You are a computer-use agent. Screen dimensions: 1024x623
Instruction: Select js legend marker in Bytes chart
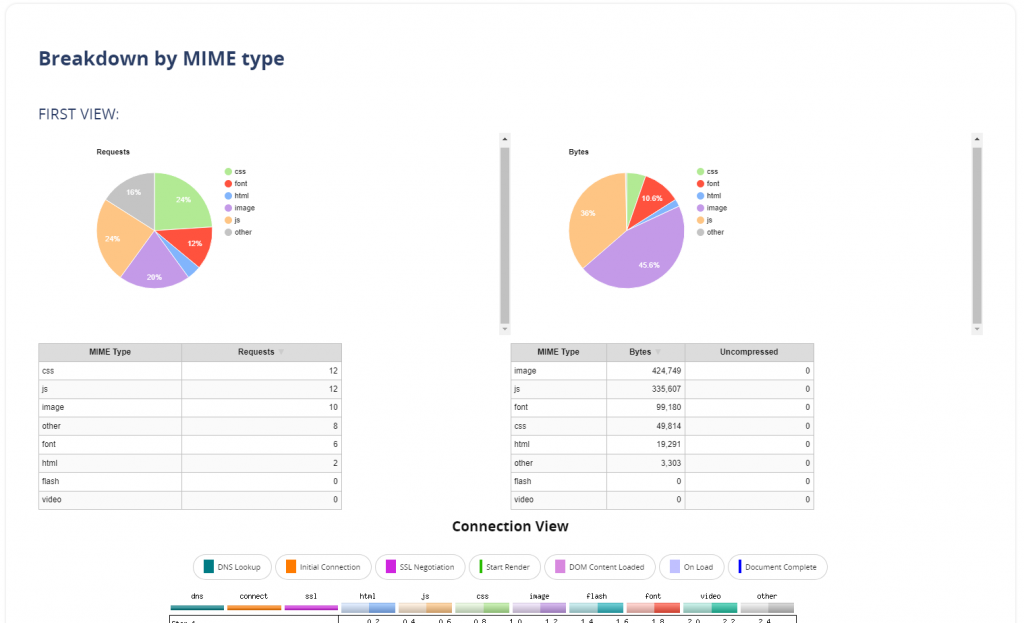pos(700,220)
